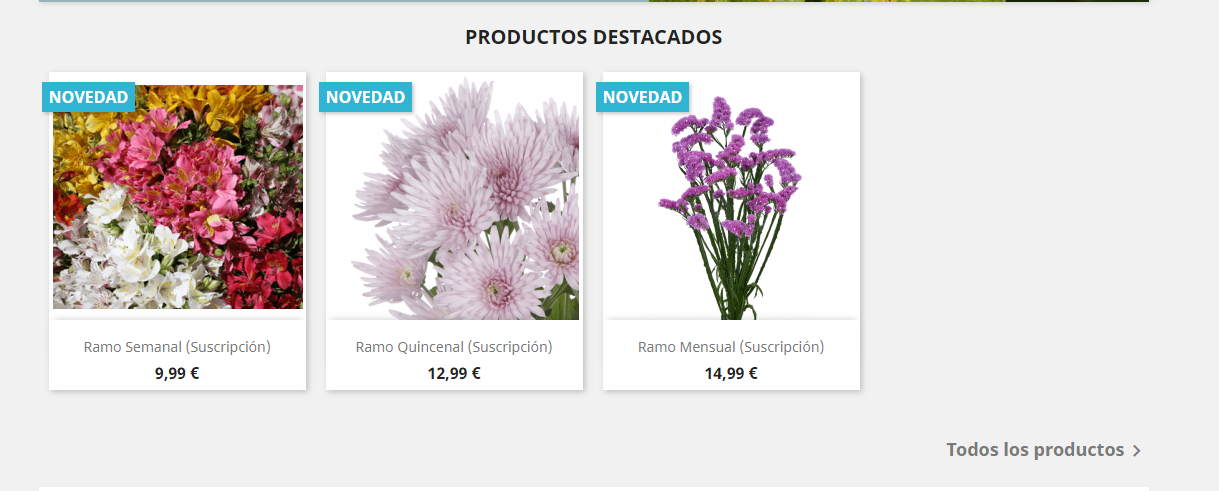Screen dimensions: 1219x491
Task: Click the banner image strip at top
Action: click(594, 1)
